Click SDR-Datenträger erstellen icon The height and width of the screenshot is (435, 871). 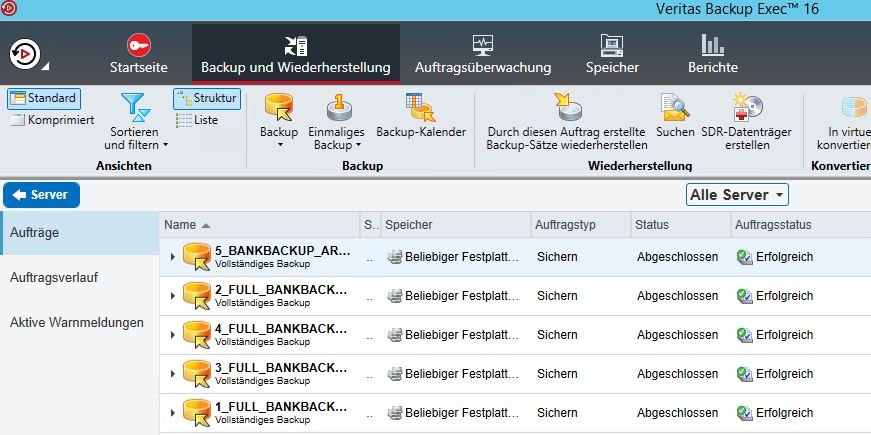[747, 107]
